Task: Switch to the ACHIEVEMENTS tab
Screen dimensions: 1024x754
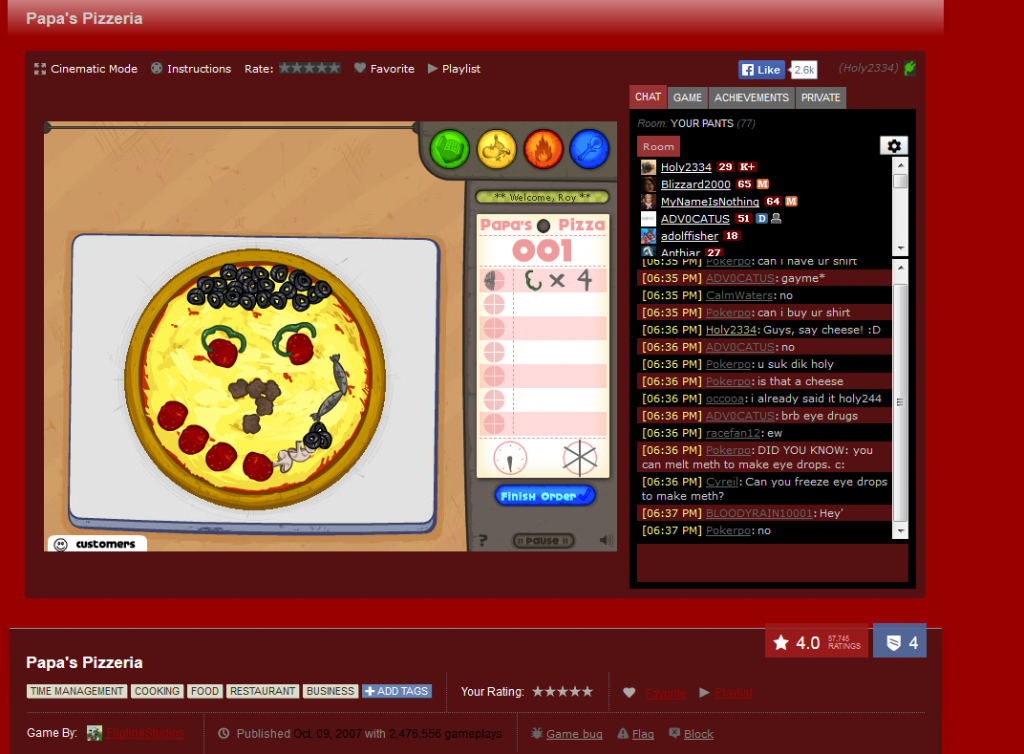Action: [752, 97]
